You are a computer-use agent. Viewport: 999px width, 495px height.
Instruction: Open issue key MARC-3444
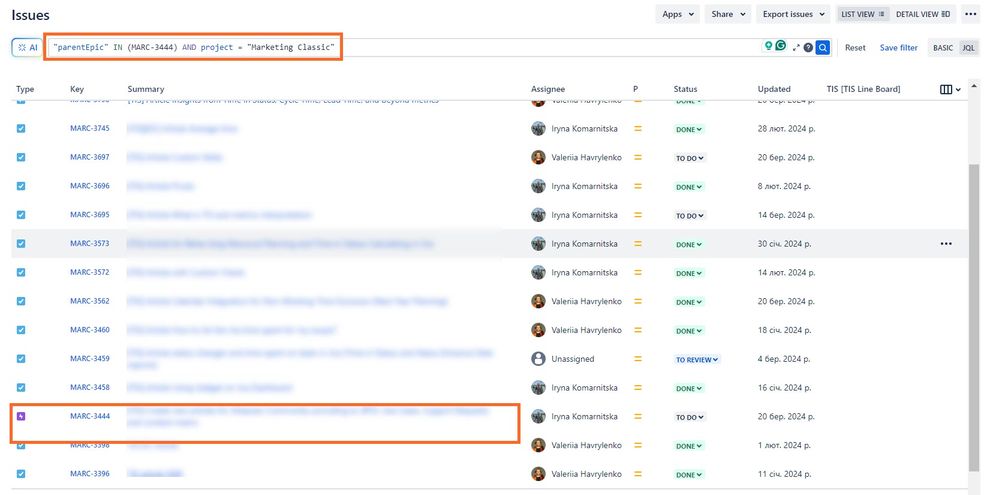[90, 417]
